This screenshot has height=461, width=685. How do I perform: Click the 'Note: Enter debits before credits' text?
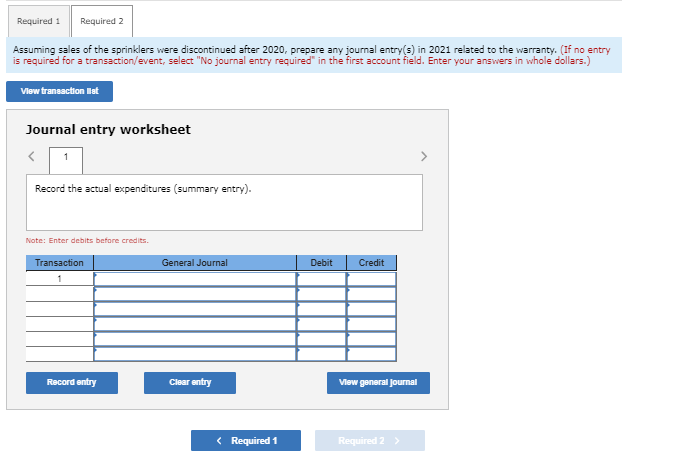[87, 240]
